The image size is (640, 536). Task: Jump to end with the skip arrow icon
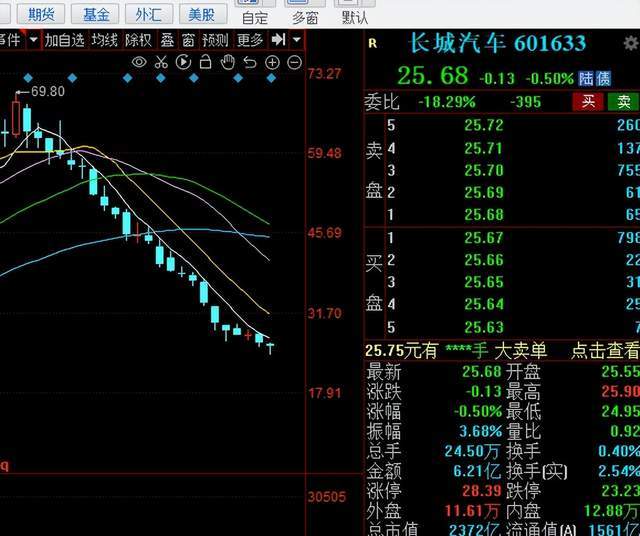coord(278,40)
